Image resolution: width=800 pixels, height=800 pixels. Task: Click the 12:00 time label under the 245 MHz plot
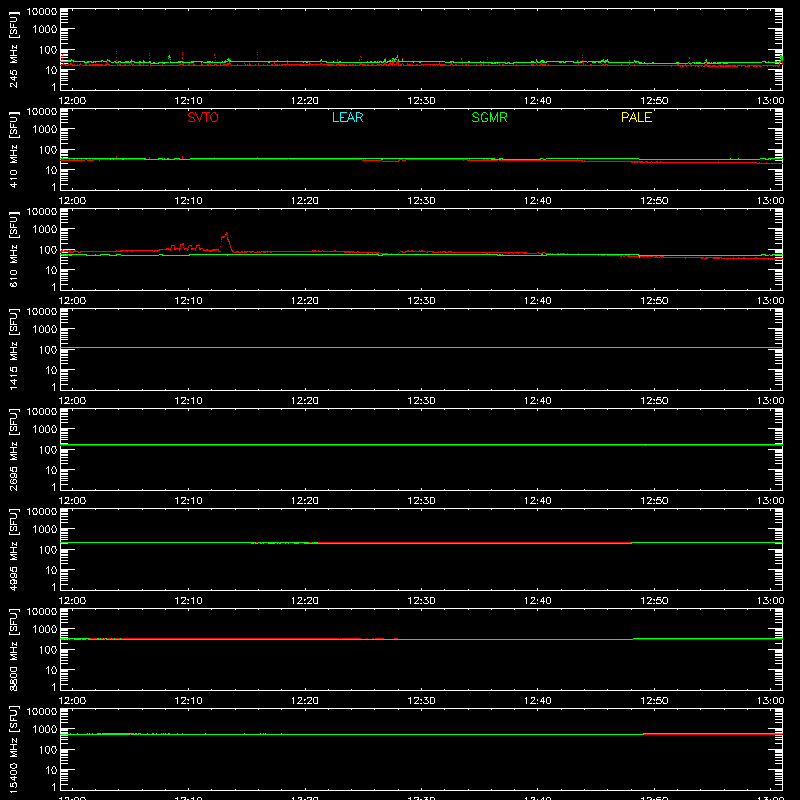point(72,101)
